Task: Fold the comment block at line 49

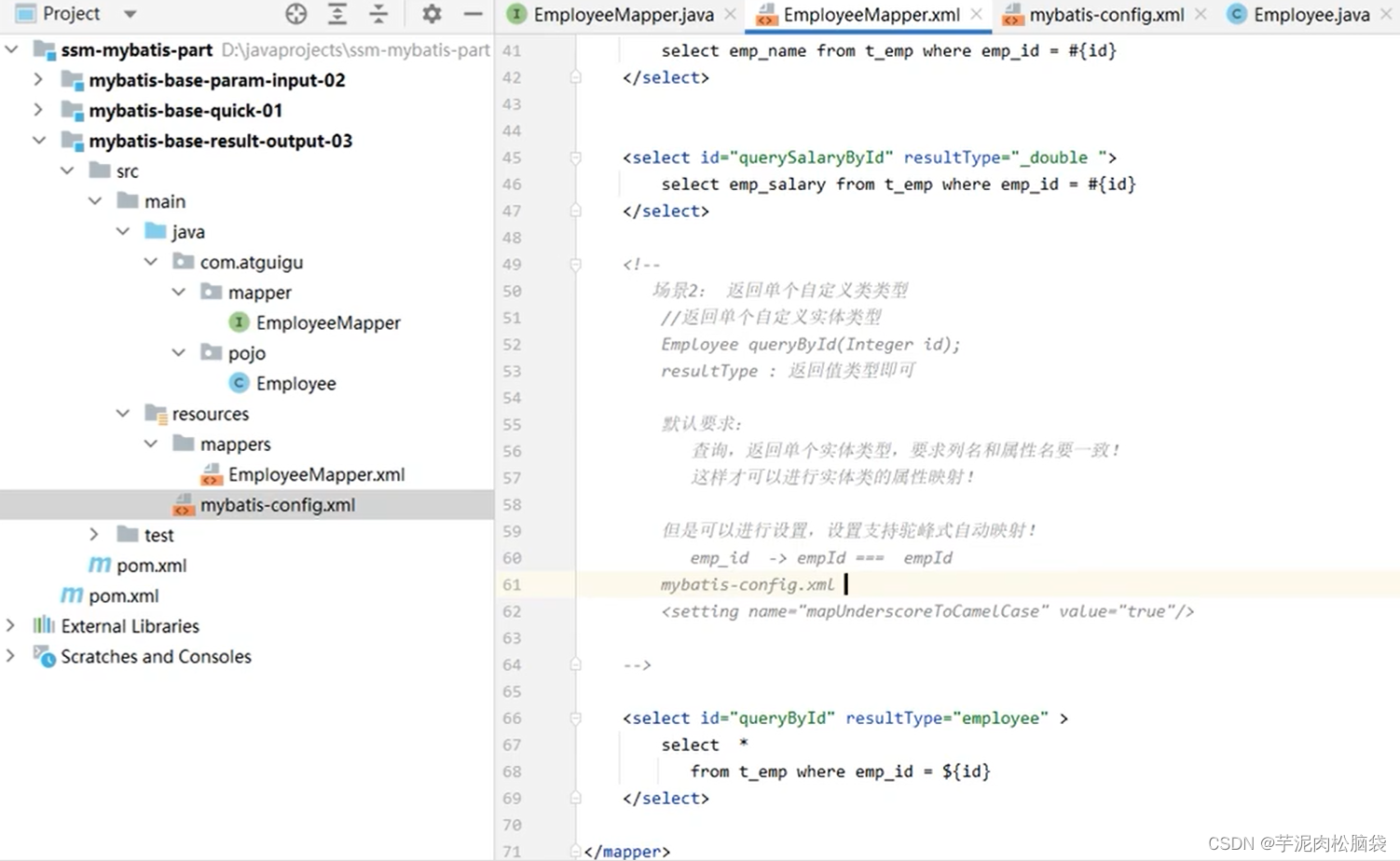Action: point(575,265)
